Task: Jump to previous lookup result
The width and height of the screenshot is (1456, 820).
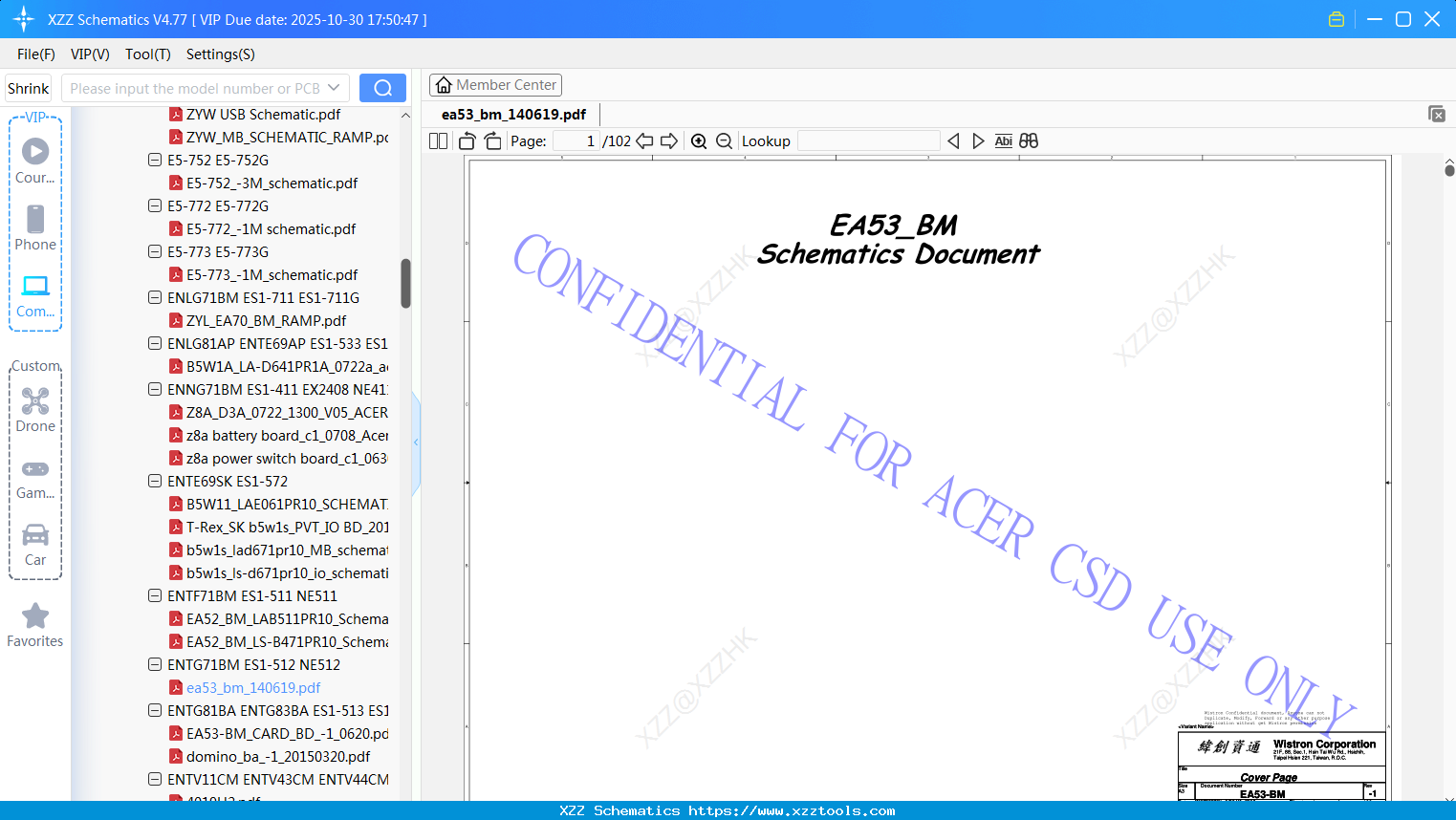Action: tap(953, 140)
